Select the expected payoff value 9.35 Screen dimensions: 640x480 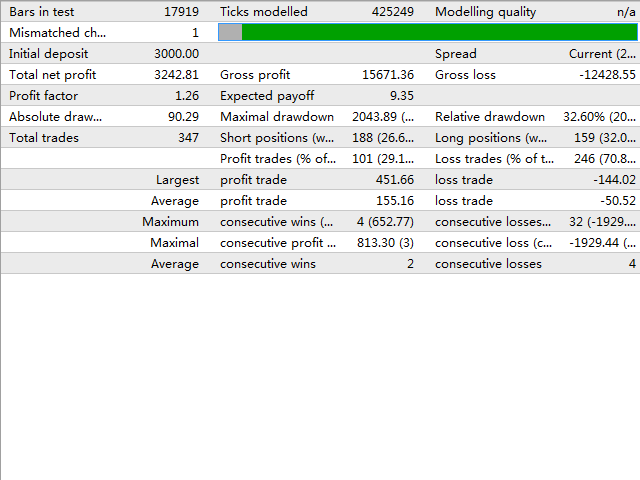coord(402,96)
